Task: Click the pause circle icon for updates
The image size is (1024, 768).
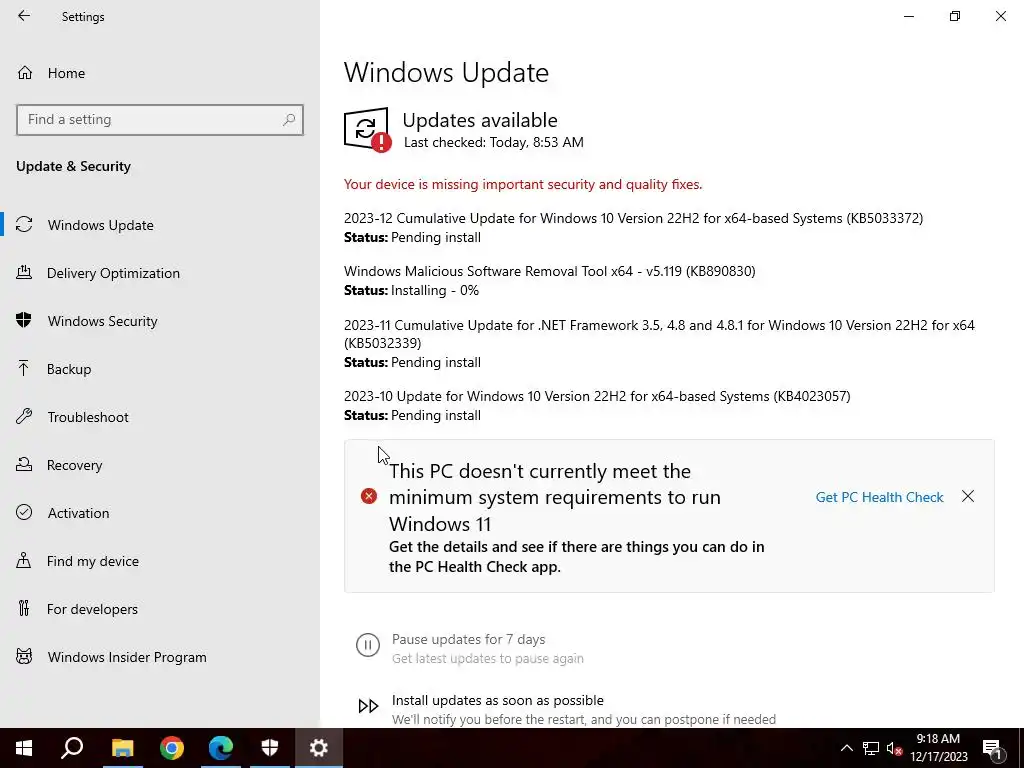Action: (368, 645)
